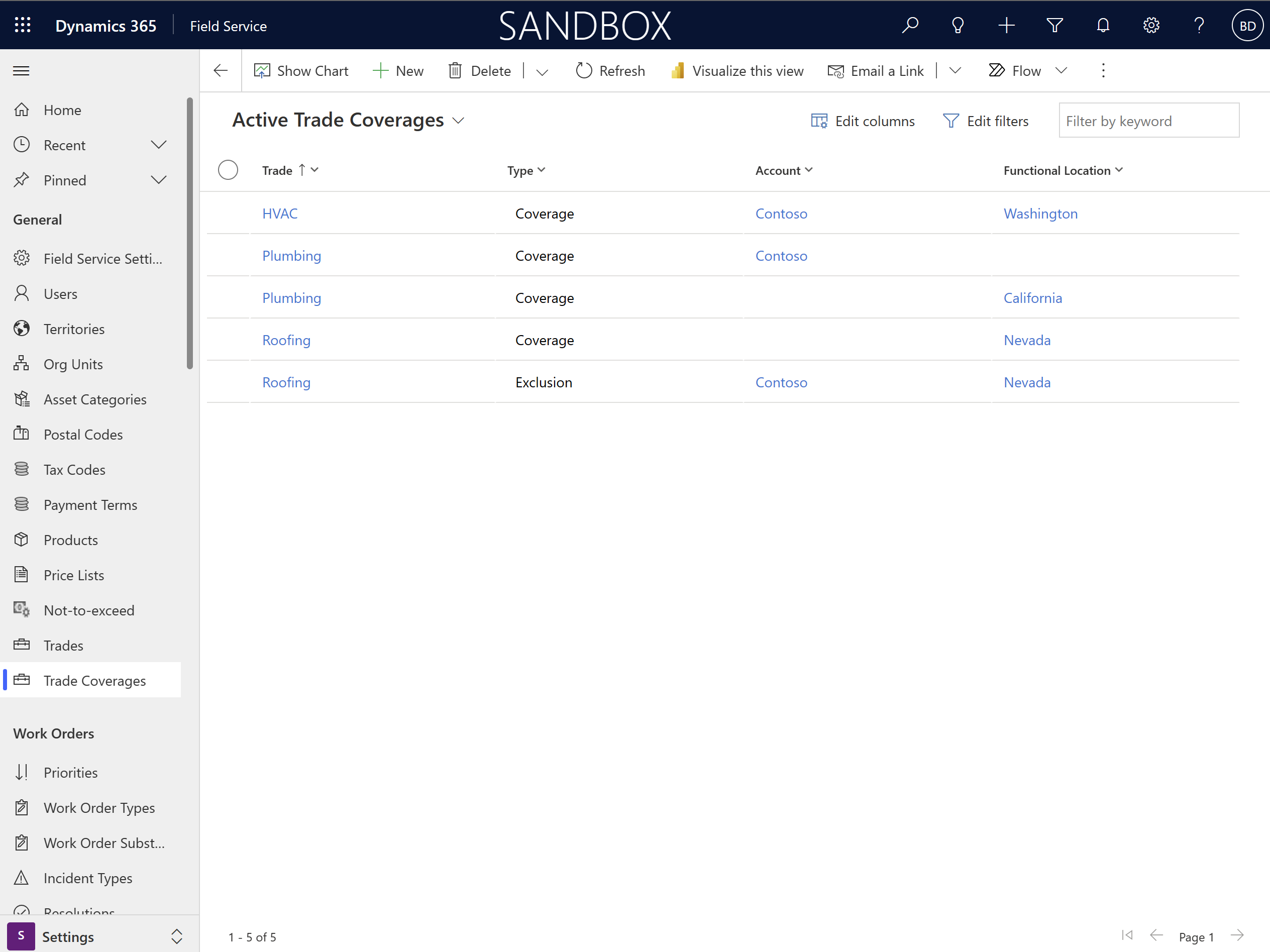Open the Roofing Exclusion record for Nevada
This screenshot has height=952, width=1270.
(285, 382)
